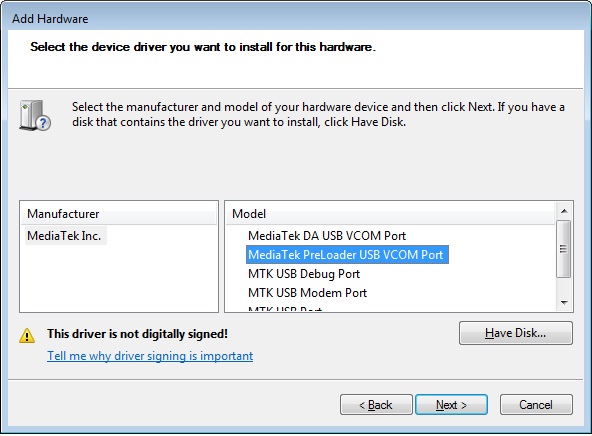
Task: Click the hardware device help icon
Action: 35,116
